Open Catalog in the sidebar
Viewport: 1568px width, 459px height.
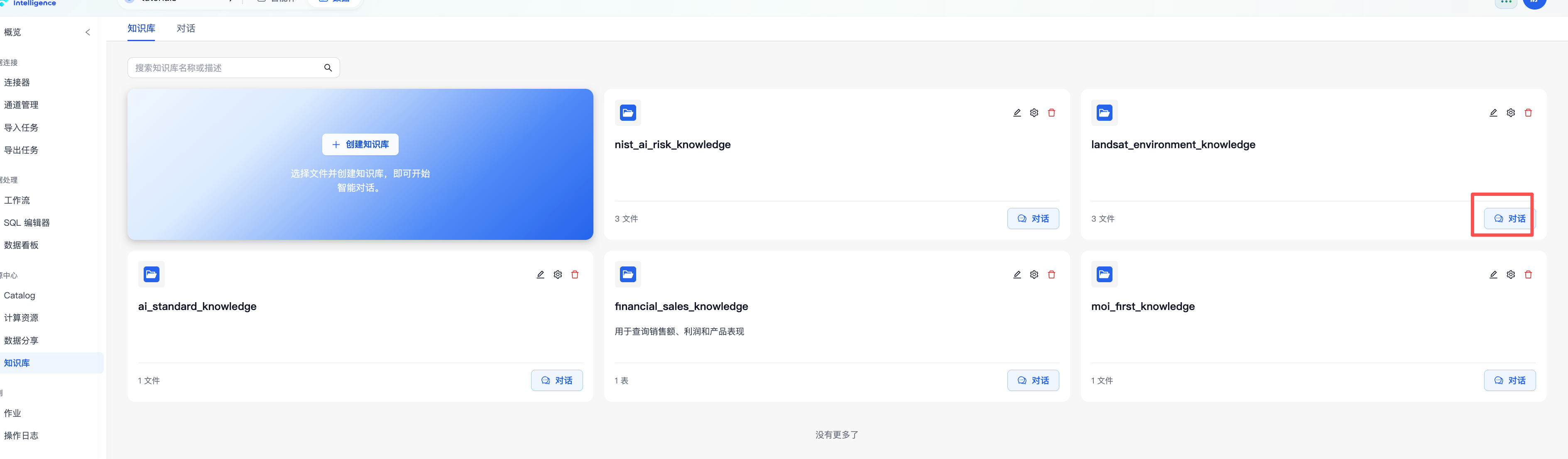point(20,295)
